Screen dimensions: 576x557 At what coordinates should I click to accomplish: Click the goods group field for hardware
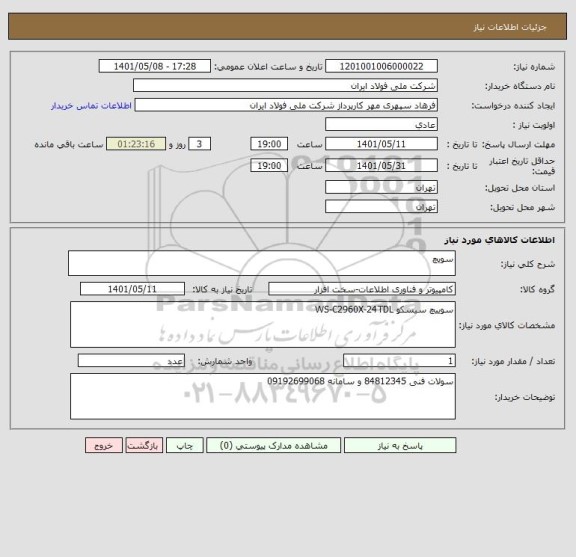coord(362,289)
